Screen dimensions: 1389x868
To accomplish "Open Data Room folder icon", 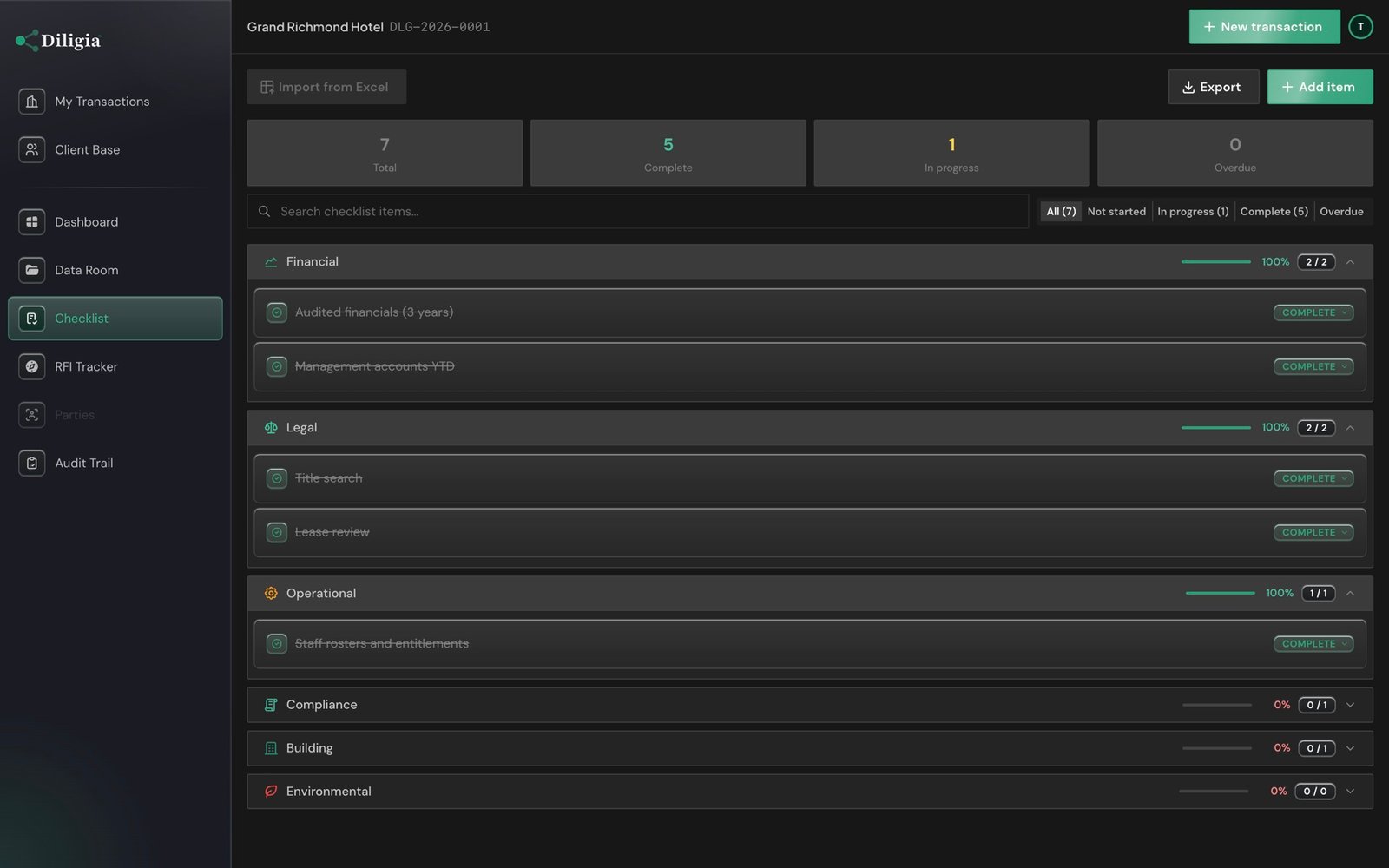I will (32, 270).
